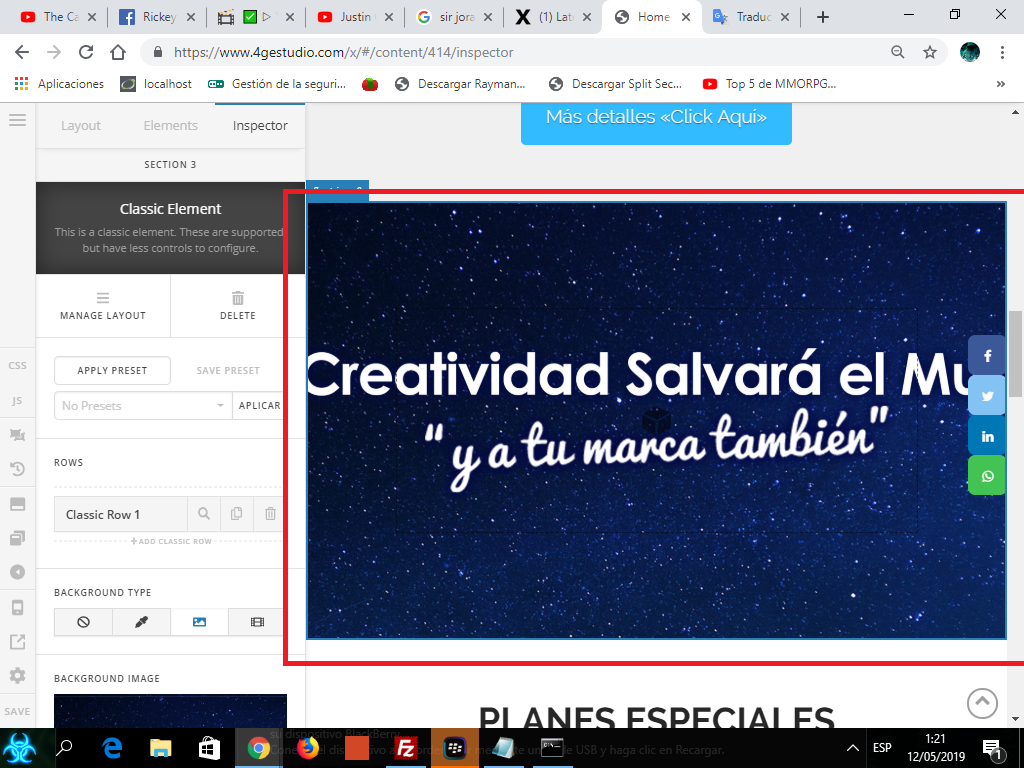Click the background image thumbnail
Screen dimensions: 1024x768
170,711
